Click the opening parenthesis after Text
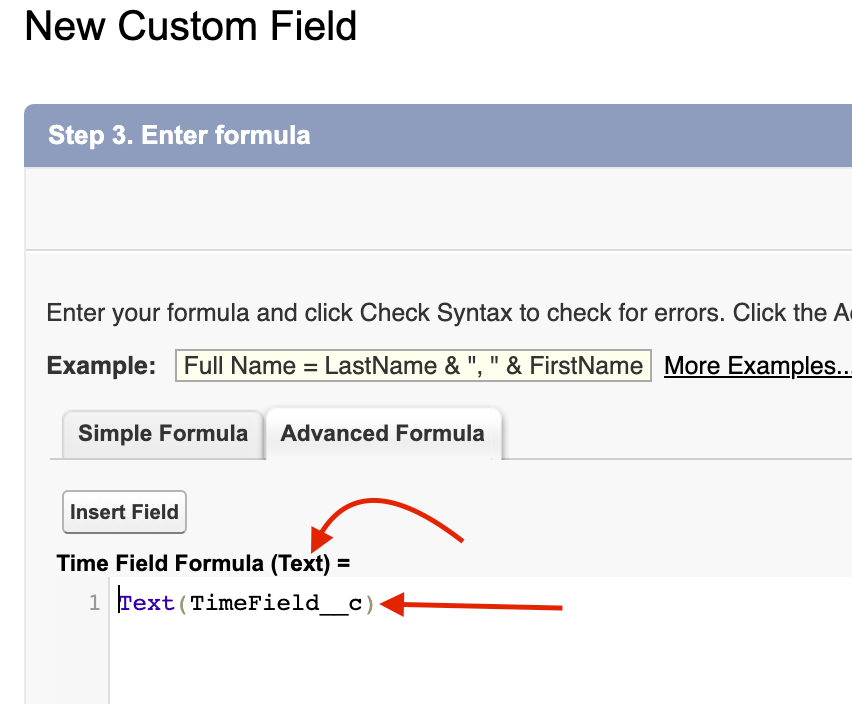 pos(183,604)
